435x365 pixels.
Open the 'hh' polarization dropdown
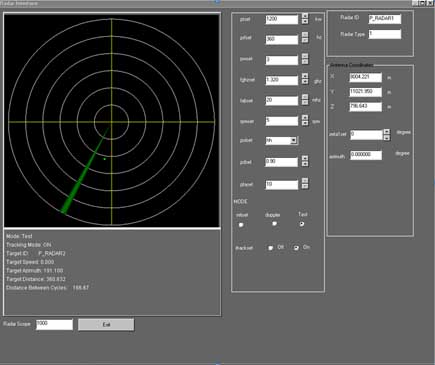pyautogui.click(x=293, y=141)
